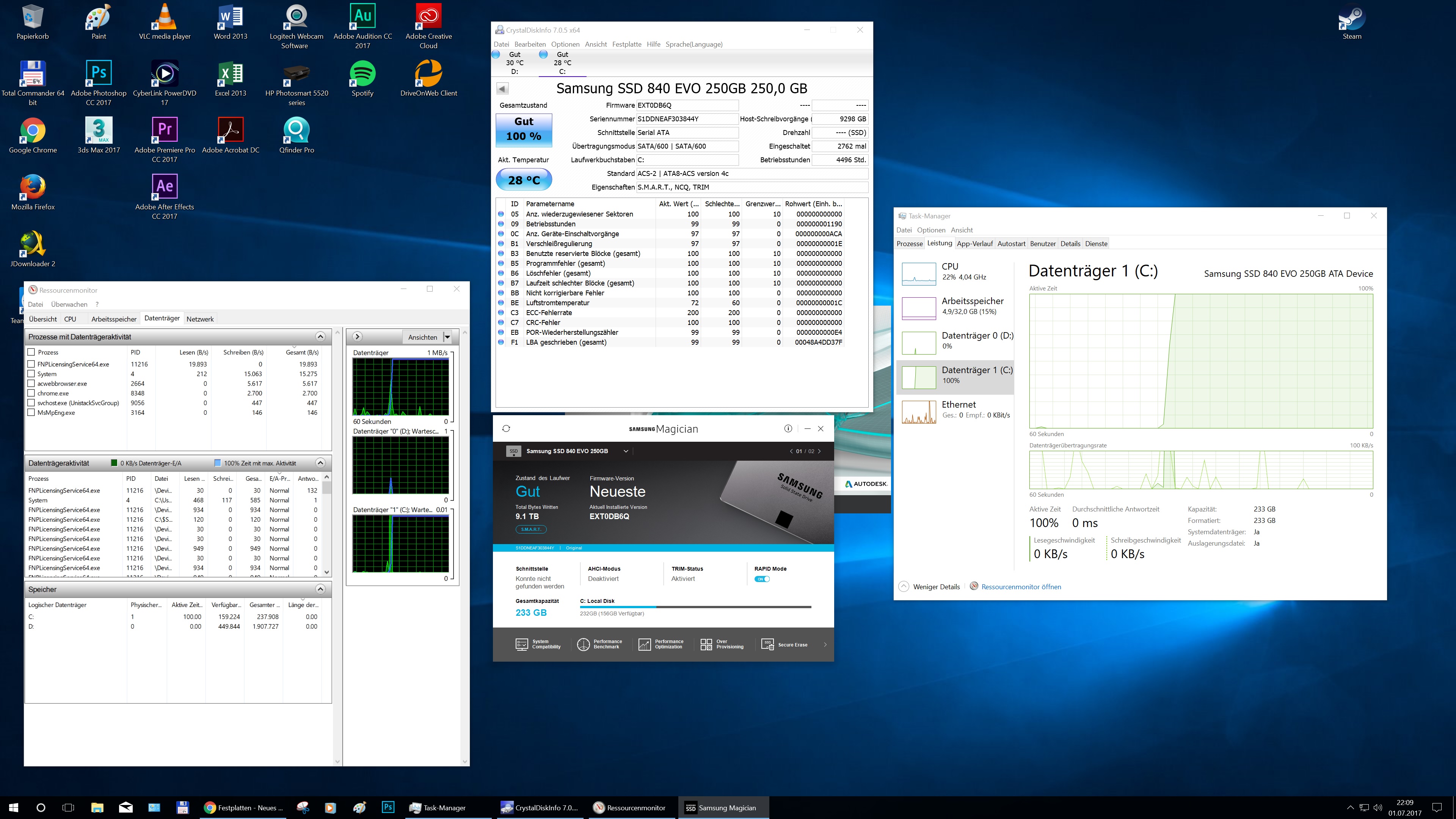Click CrystalDiskInfo previous disk arrow
This screenshot has width=1456, height=819.
pos(502,88)
